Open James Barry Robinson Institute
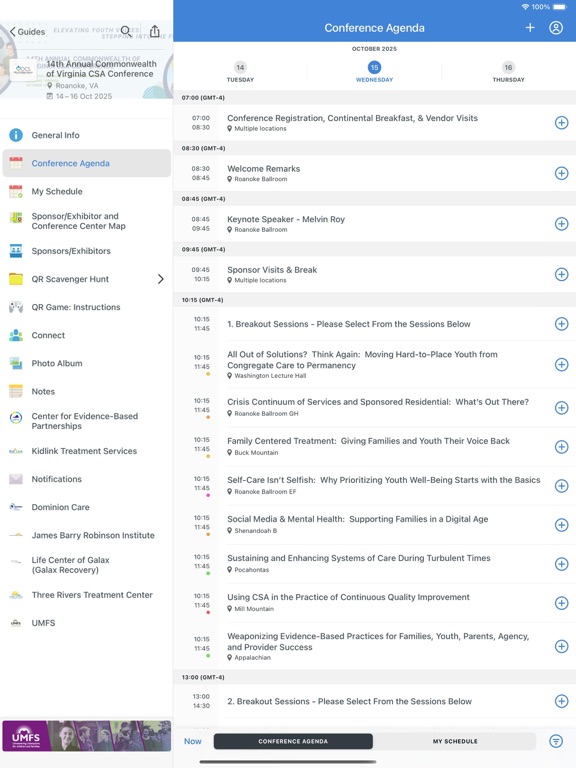This screenshot has height=768, width=576. tap(87, 535)
